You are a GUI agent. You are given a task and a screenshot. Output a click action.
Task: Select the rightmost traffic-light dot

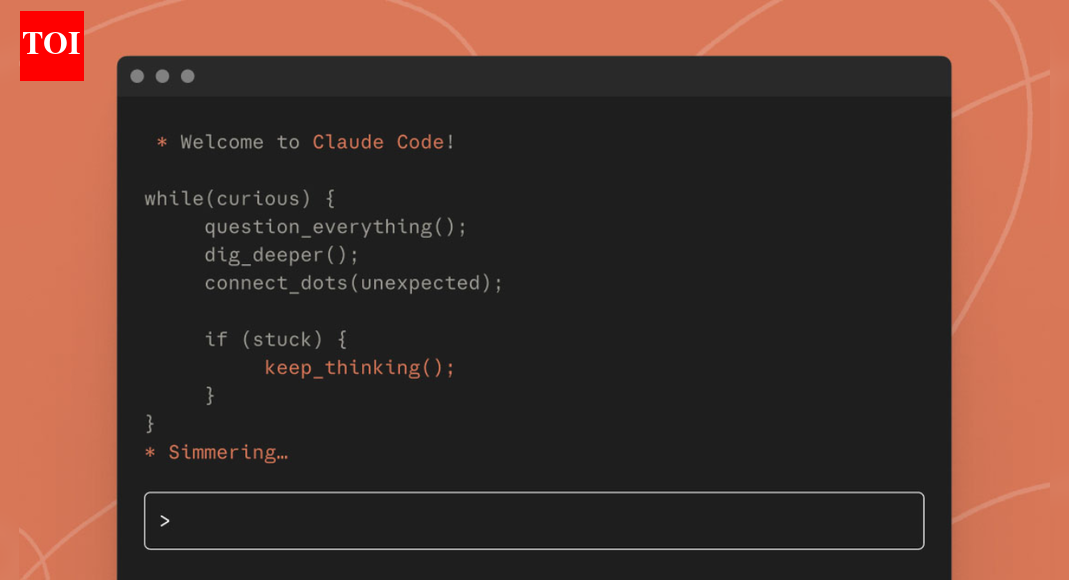(x=187, y=75)
